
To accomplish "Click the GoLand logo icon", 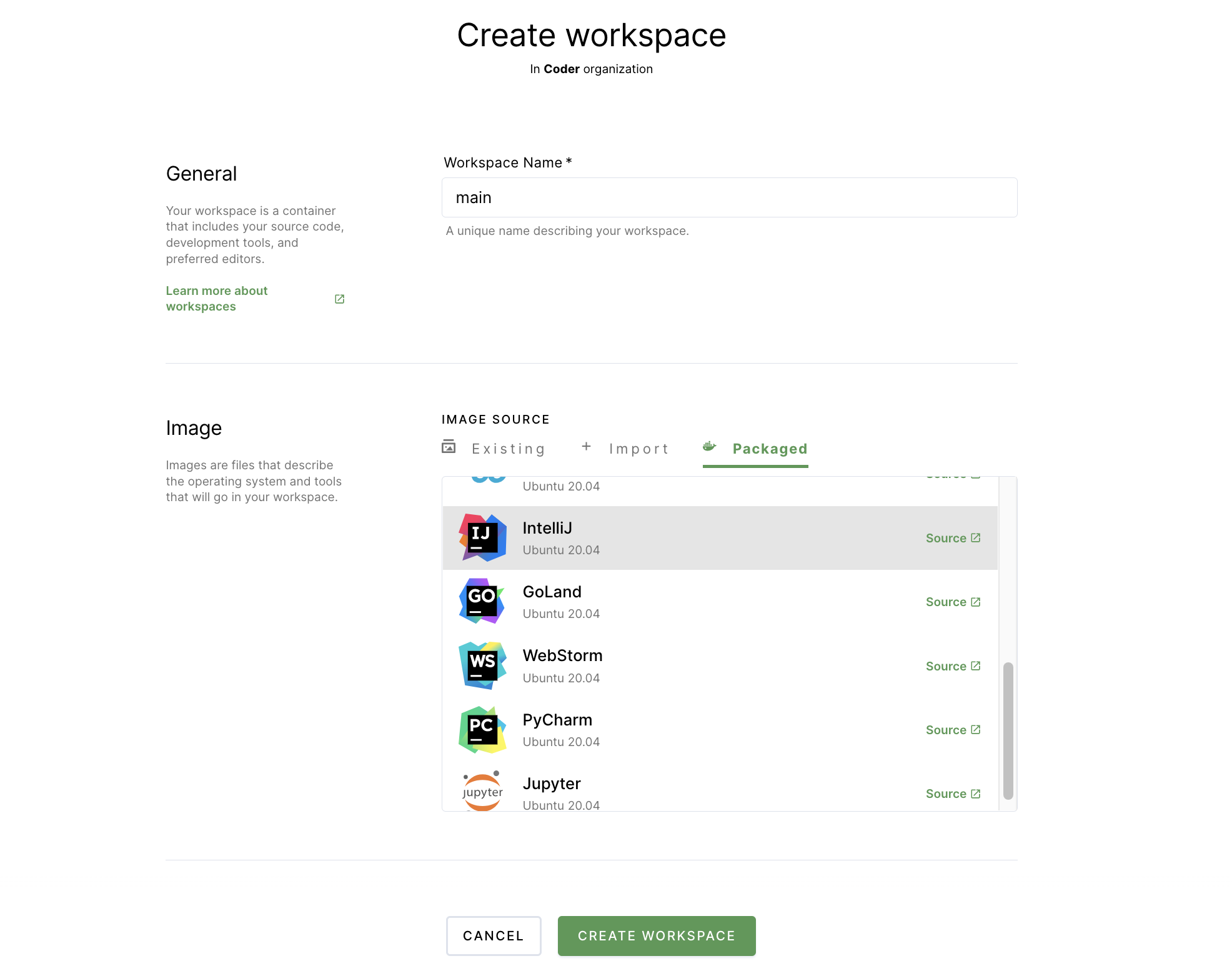I will coord(482,602).
